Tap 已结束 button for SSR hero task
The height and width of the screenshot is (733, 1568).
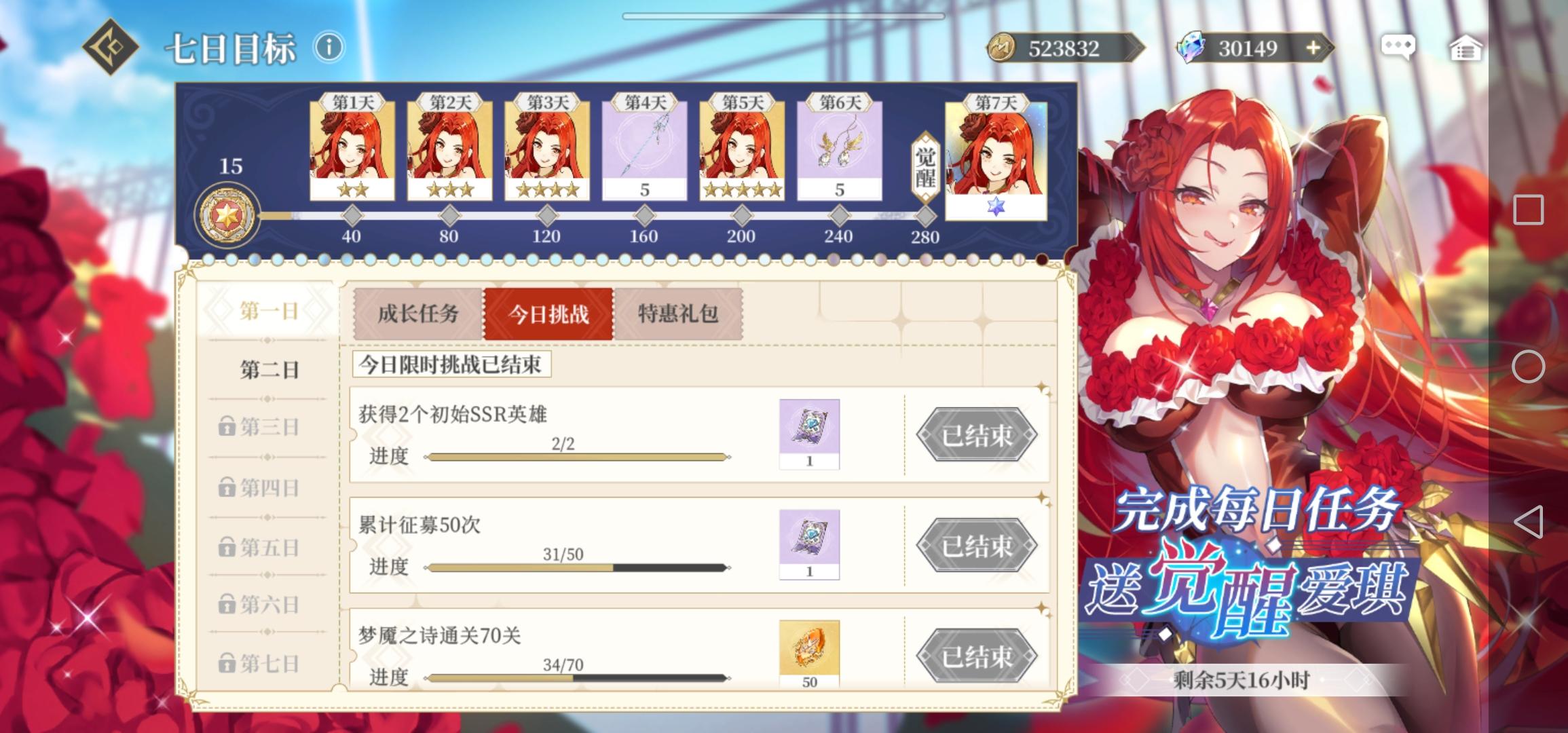tap(977, 435)
